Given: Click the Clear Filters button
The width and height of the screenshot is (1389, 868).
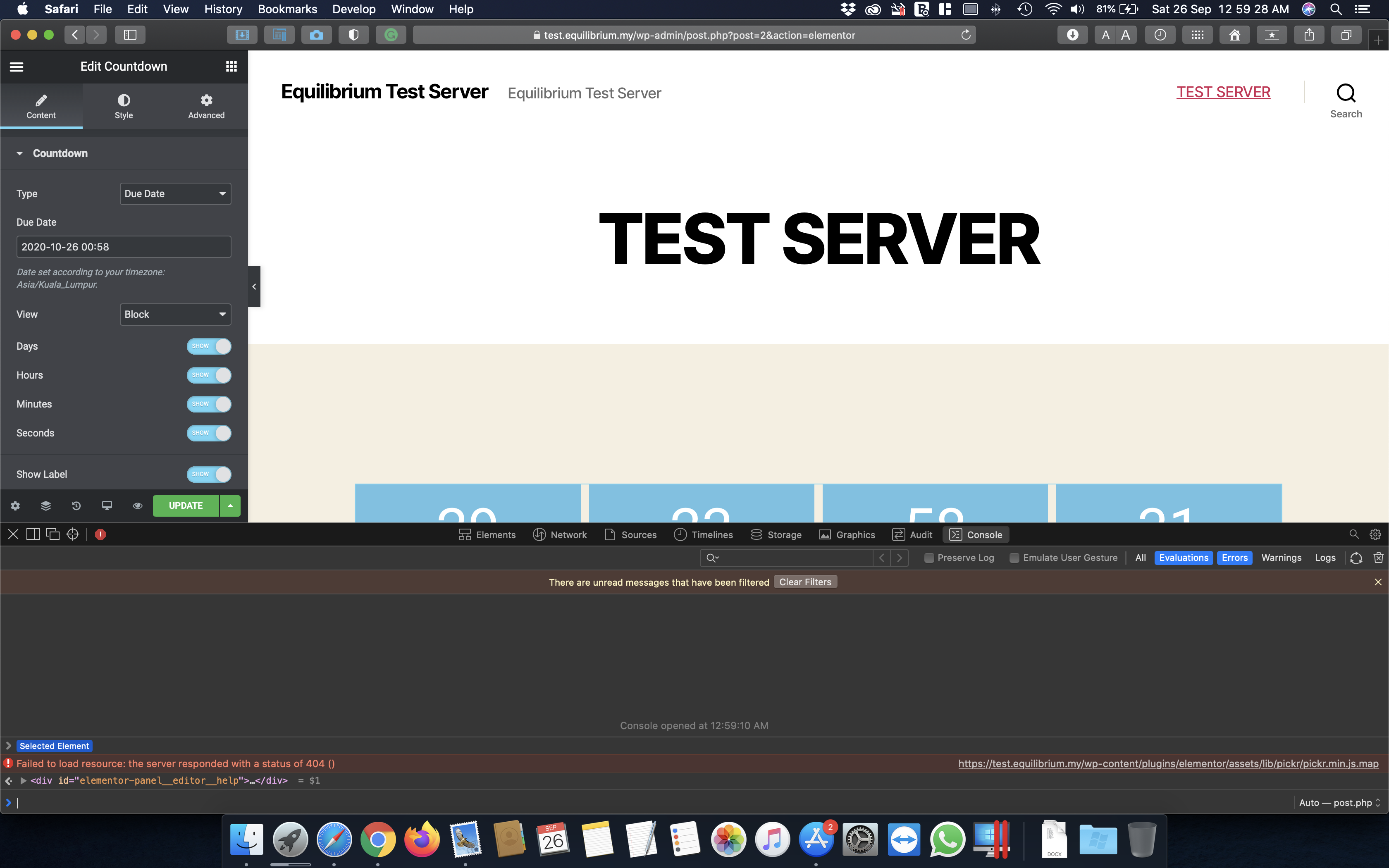Looking at the screenshot, I should click(805, 582).
